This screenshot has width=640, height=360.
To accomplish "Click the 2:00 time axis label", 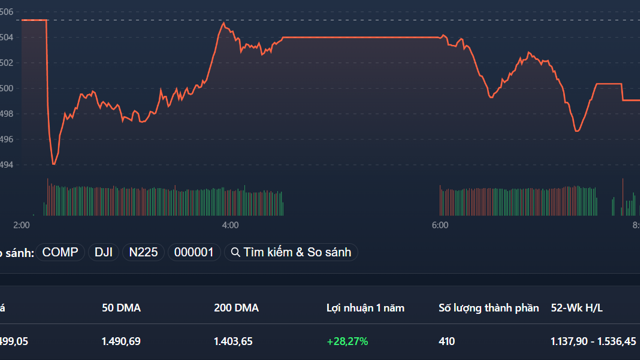I will (21, 225).
